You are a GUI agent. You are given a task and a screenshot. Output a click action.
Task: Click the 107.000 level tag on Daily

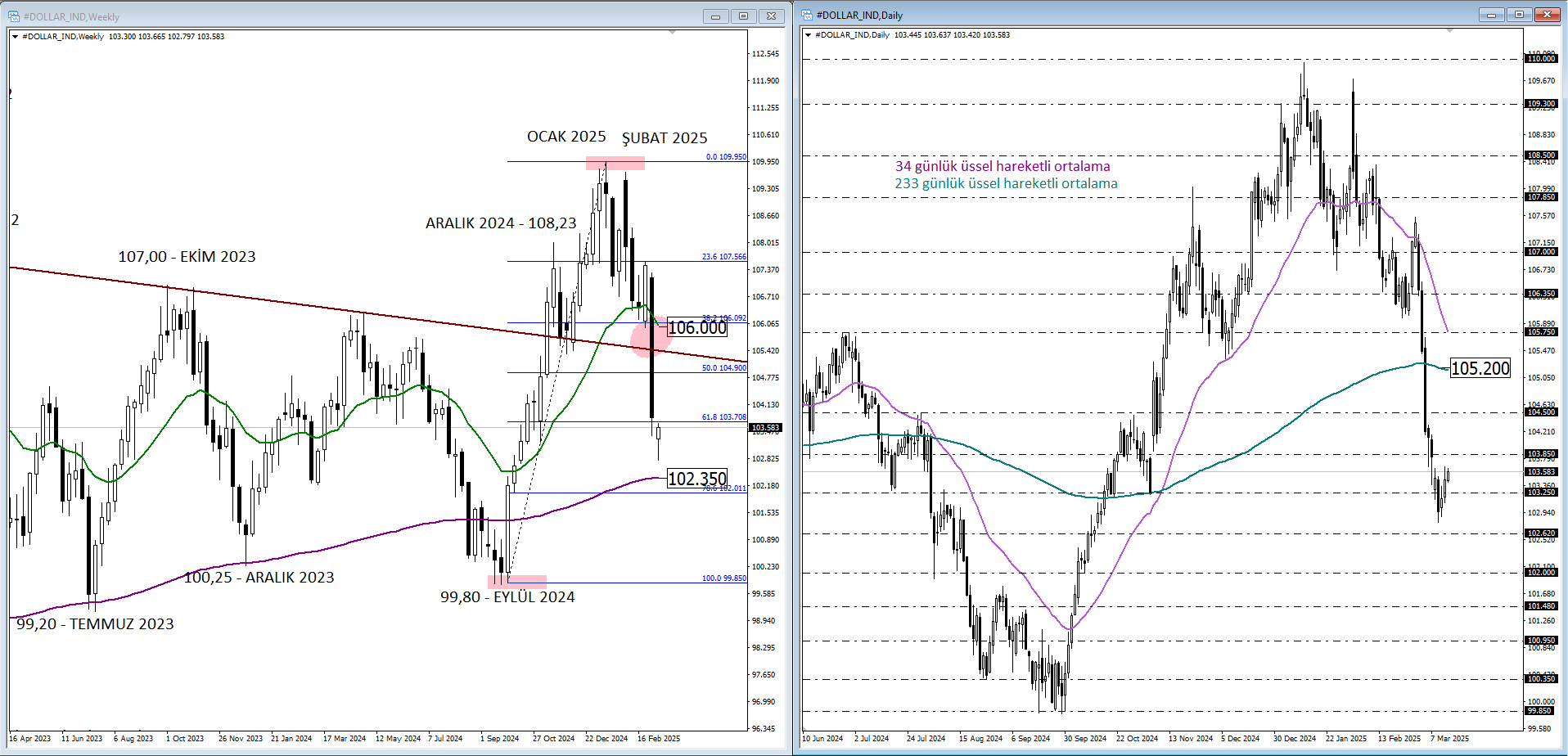click(x=1541, y=252)
